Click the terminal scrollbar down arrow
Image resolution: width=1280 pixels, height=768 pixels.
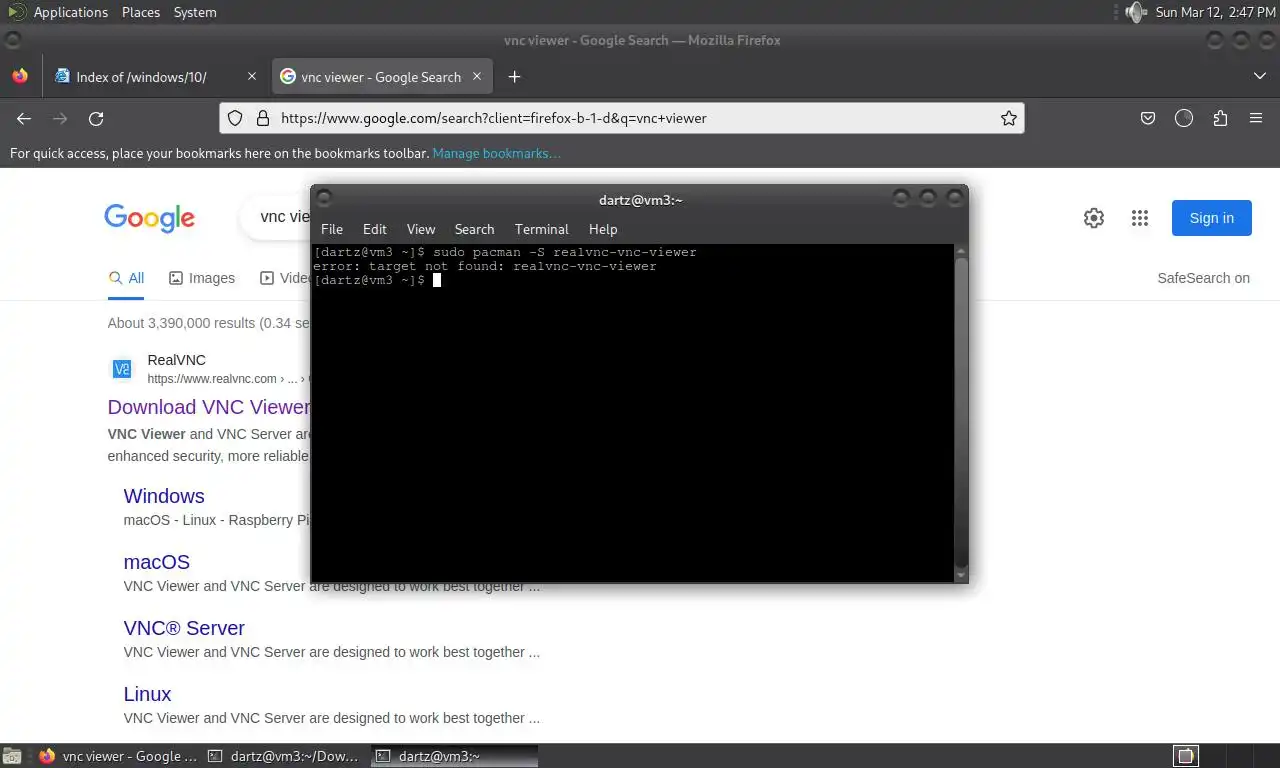coord(961,575)
